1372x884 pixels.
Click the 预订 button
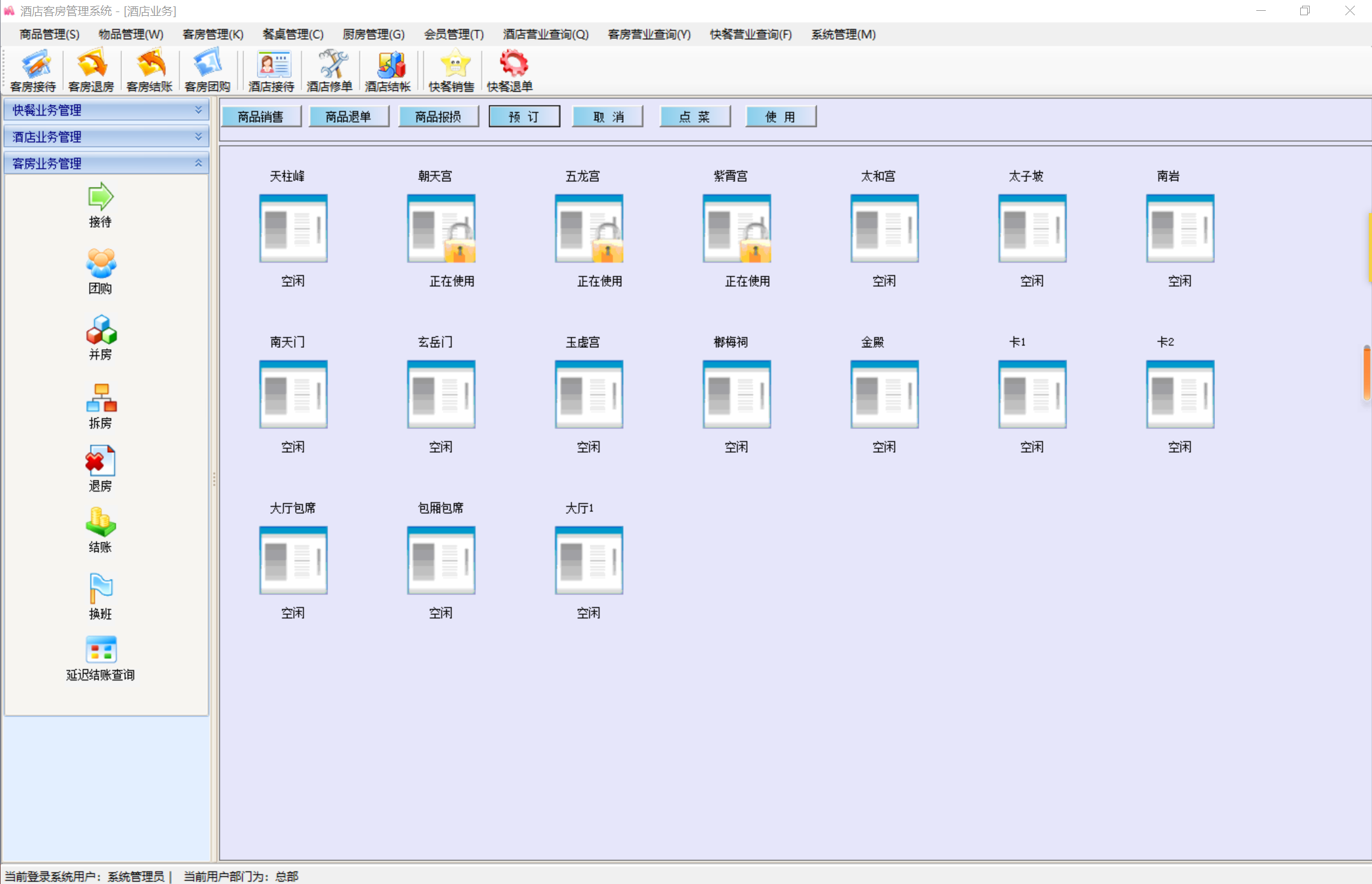525,117
